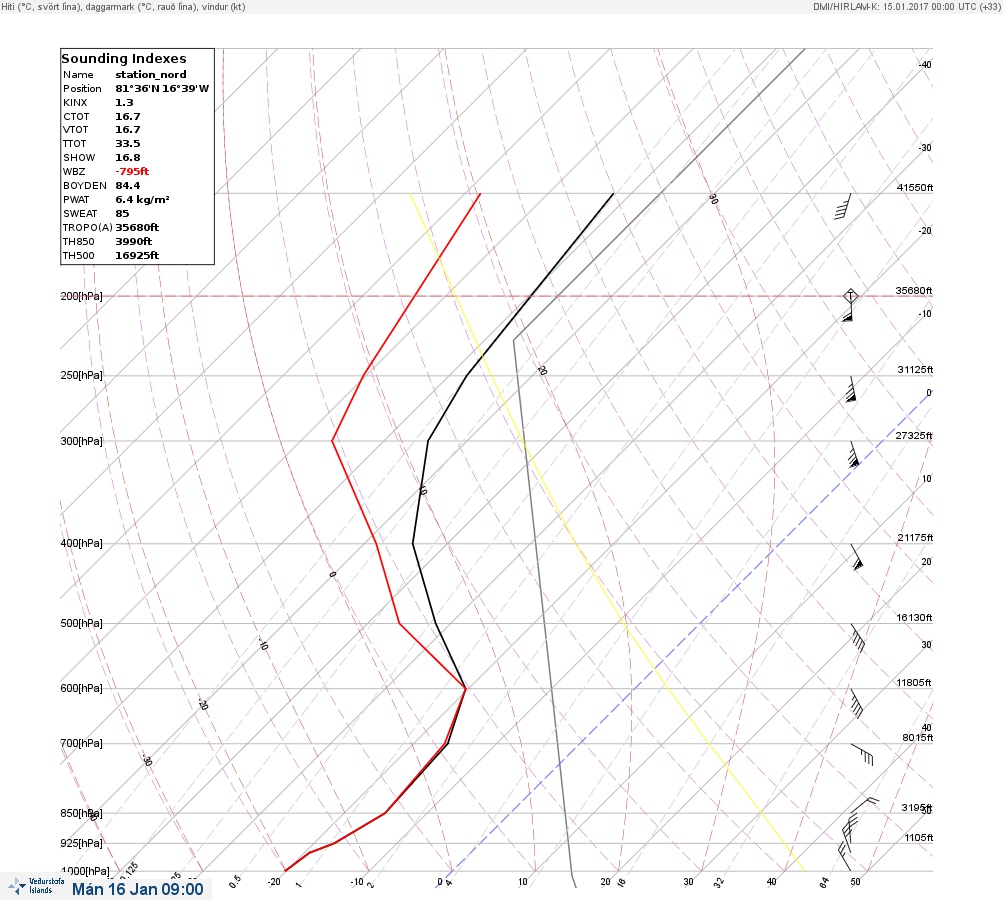Click the 925[hPa] pressure label
The image size is (1003, 900).
coord(81,843)
